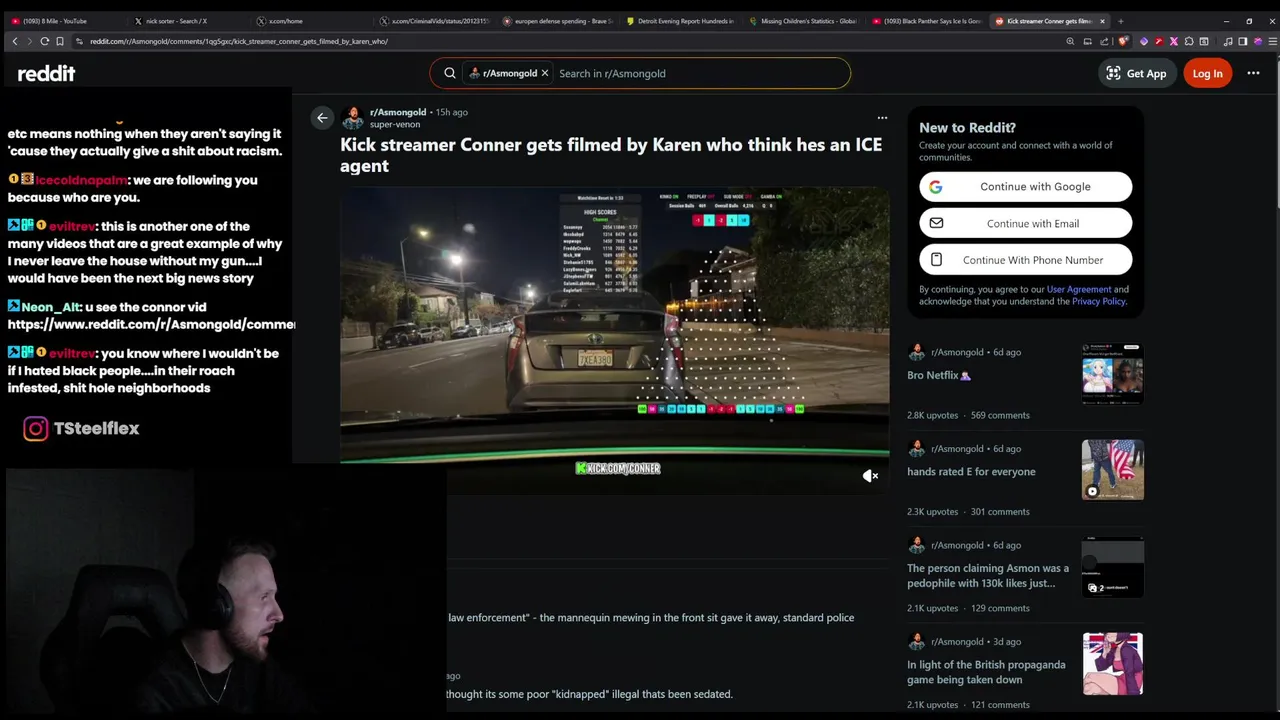
Task: Click the hands rated E post thumbnail
Action: pos(1112,469)
